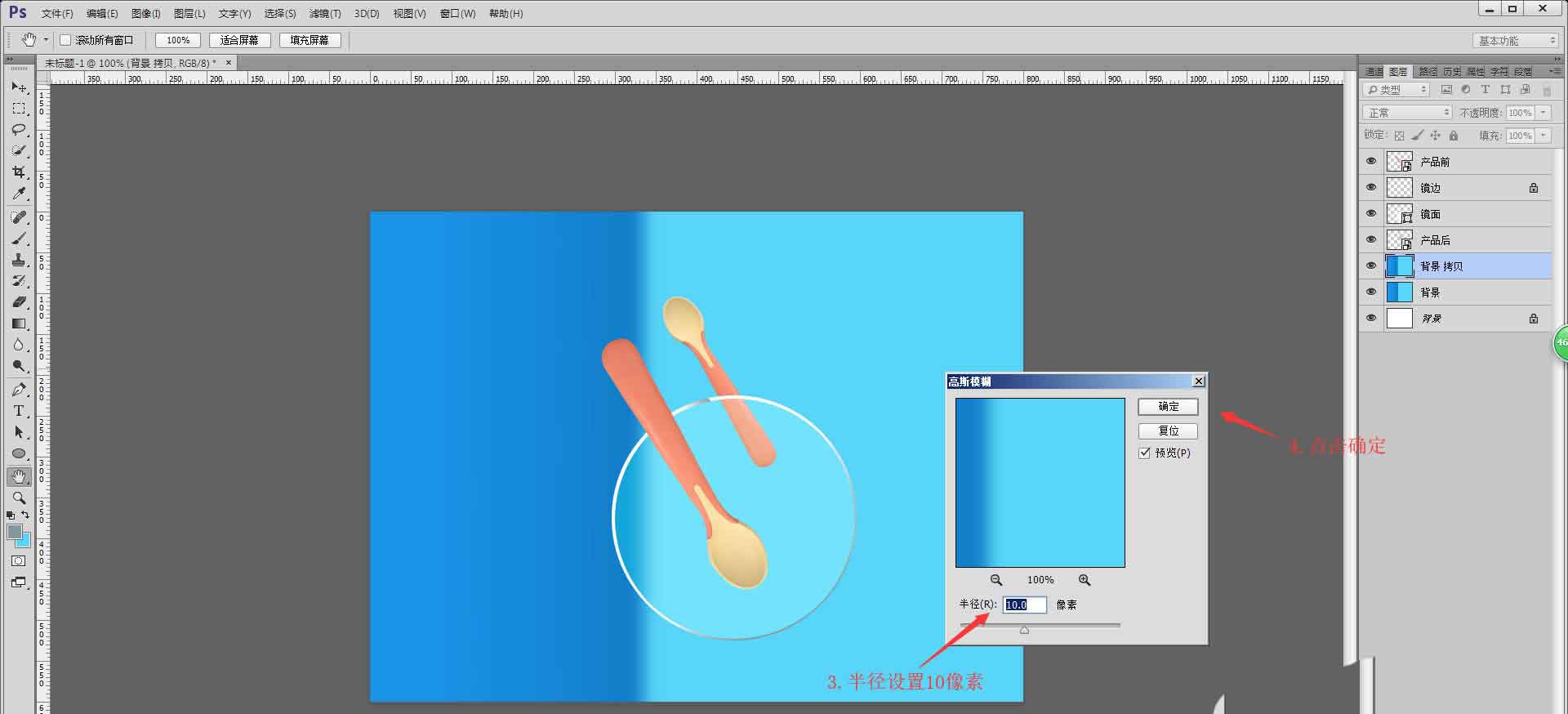1568x714 pixels.
Task: Click the lock position icon in Layers panel
Action: tap(1435, 136)
